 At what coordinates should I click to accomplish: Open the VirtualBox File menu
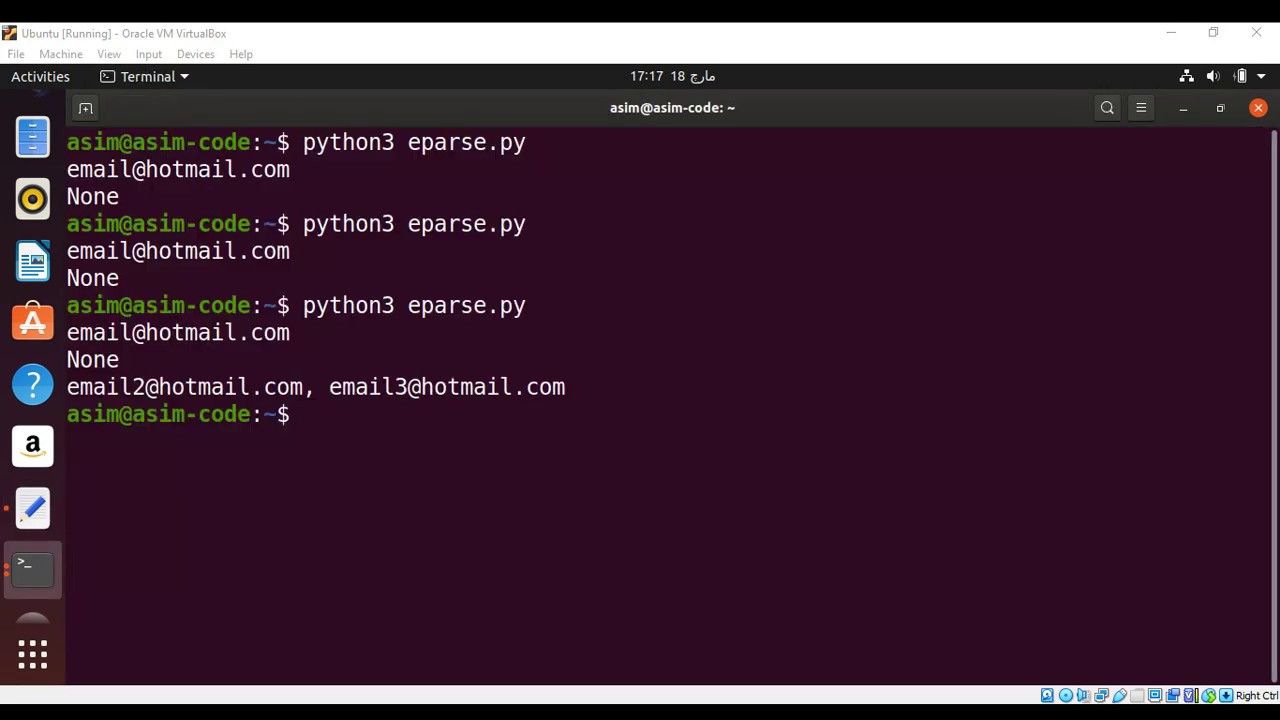pyautogui.click(x=16, y=54)
